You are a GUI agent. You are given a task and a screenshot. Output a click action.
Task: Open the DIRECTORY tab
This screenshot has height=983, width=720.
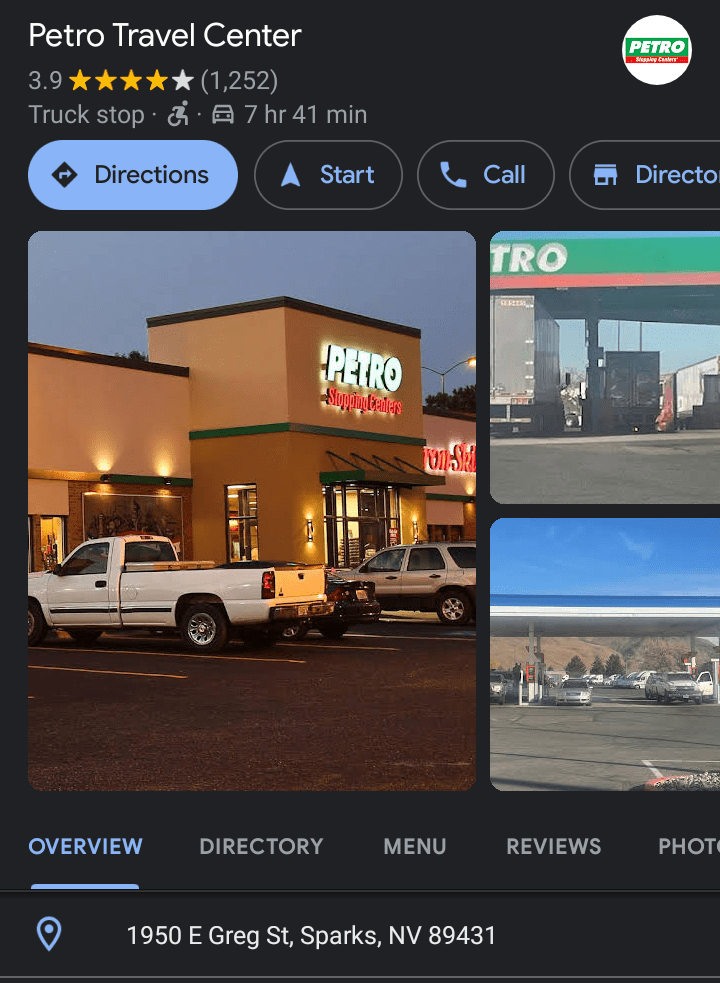pos(261,847)
